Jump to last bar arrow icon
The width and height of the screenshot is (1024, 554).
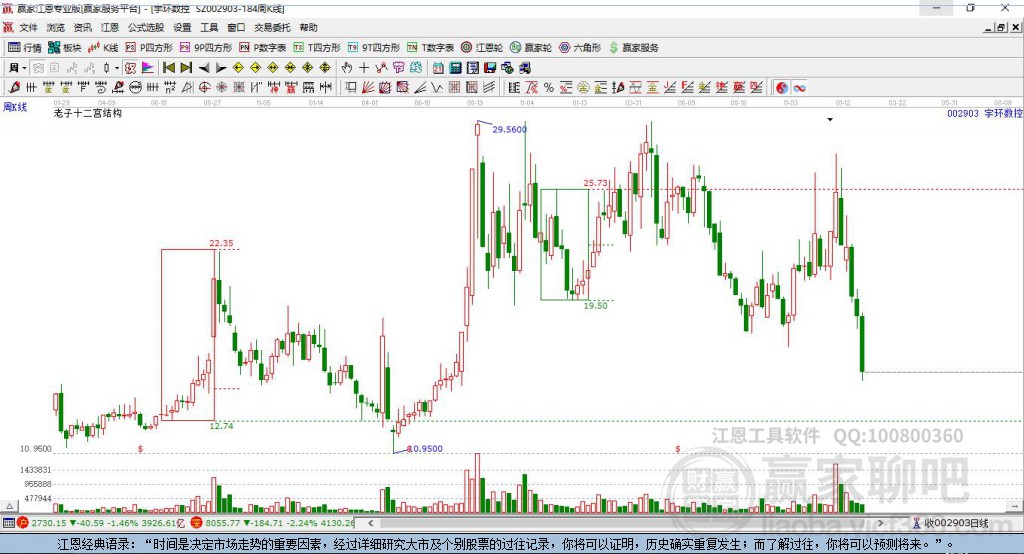186,67
